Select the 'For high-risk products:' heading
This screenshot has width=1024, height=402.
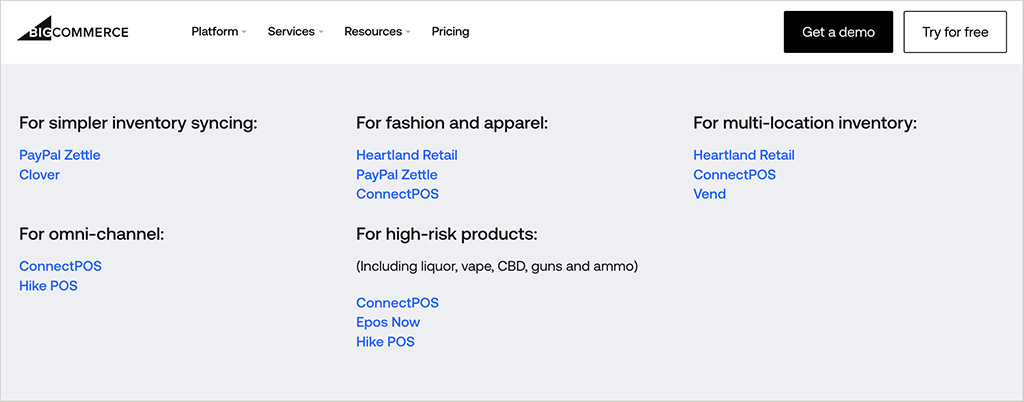click(447, 234)
